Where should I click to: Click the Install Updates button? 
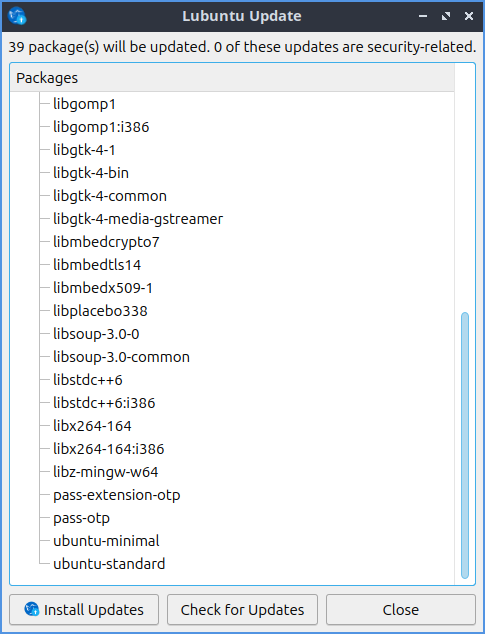coord(84,609)
